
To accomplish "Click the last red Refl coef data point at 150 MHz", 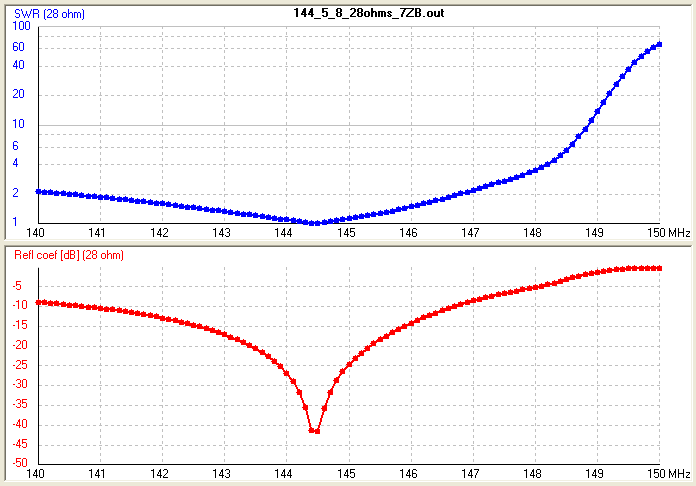I will [x=659, y=268].
